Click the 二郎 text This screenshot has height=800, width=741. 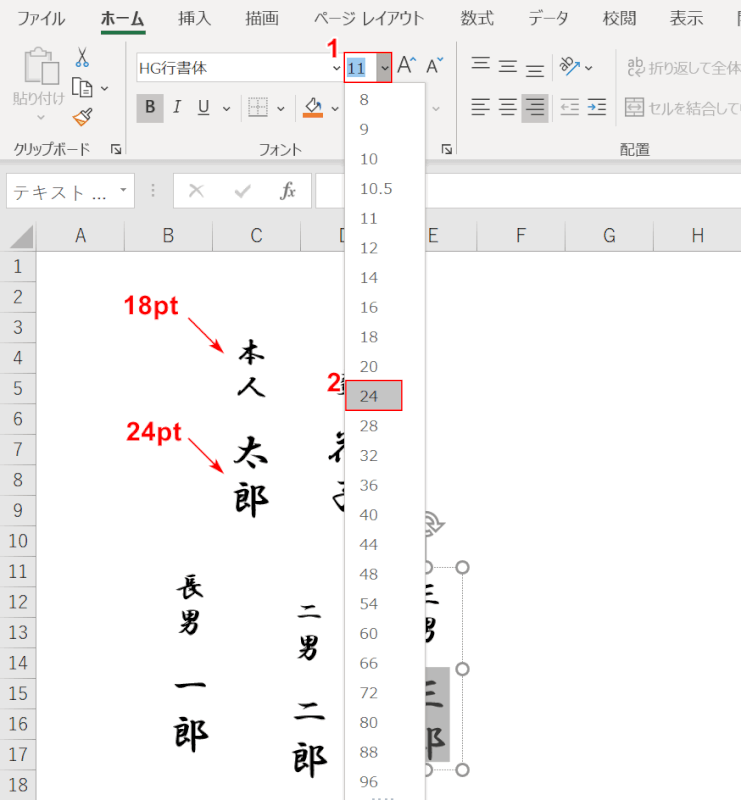coord(310,739)
